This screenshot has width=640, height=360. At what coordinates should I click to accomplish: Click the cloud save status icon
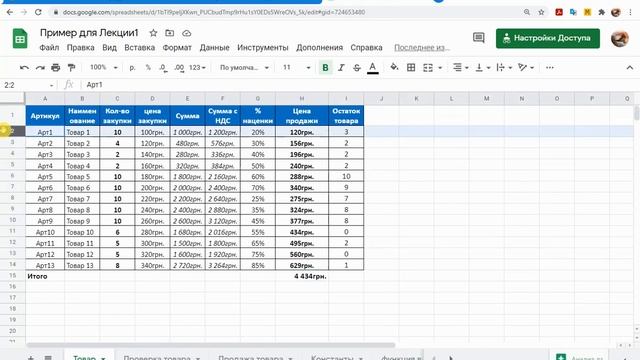[x=187, y=33]
